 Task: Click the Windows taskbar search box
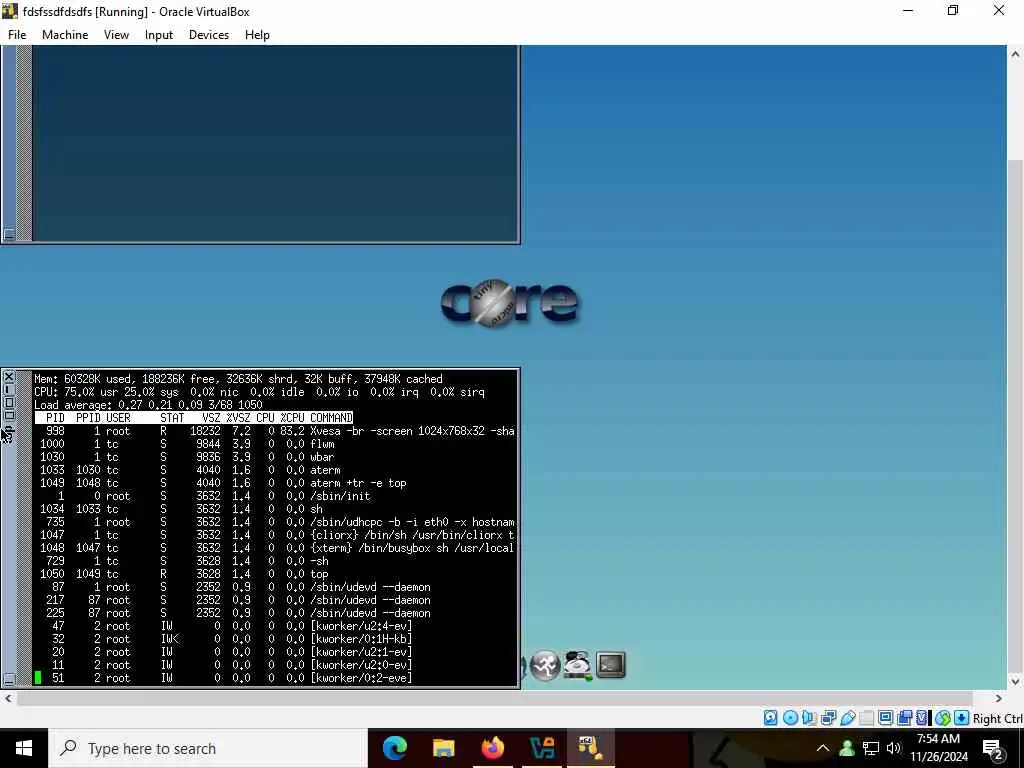tap(208, 748)
